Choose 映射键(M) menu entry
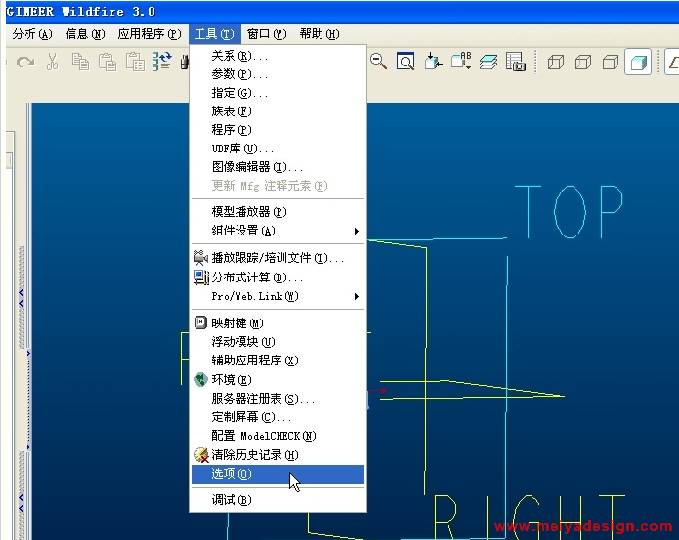The height and width of the screenshot is (540, 679). tap(278, 323)
